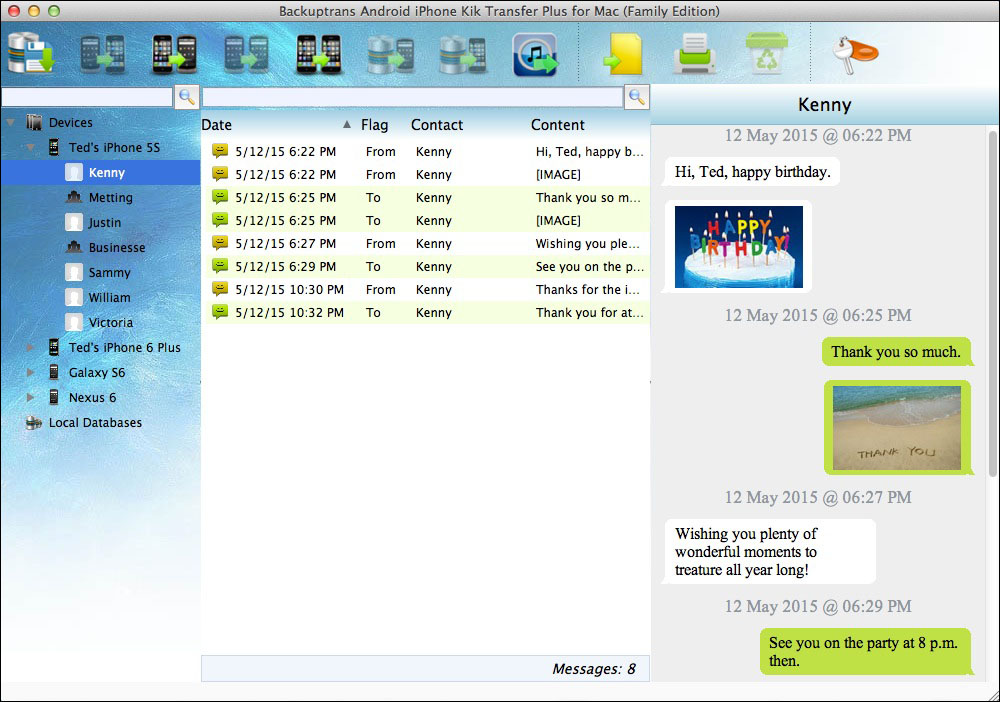Image resolution: width=1000 pixels, height=702 pixels.
Task: Open the Thank You beach image thumbnail
Action: (897, 427)
